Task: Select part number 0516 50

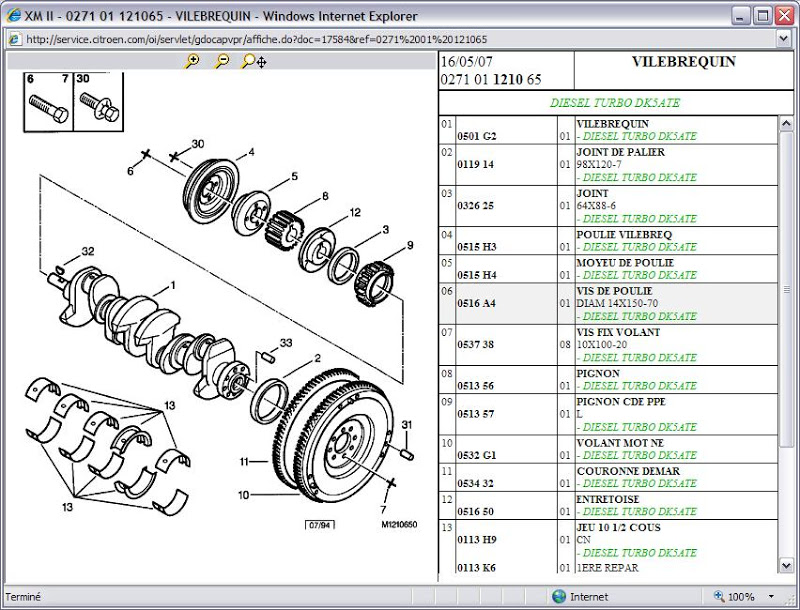Action: tap(476, 511)
